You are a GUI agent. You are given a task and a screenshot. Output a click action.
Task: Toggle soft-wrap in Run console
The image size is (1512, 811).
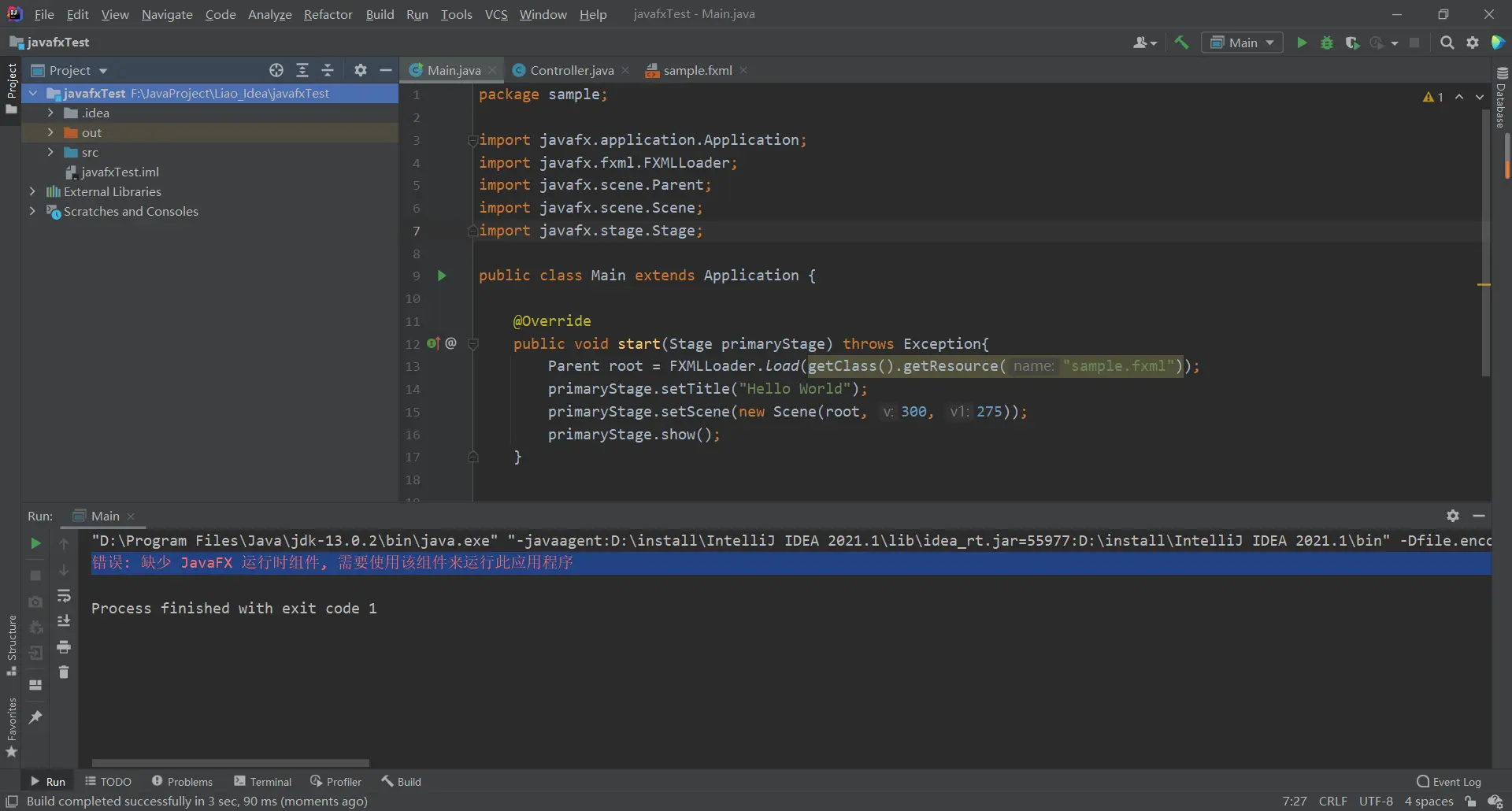click(64, 596)
